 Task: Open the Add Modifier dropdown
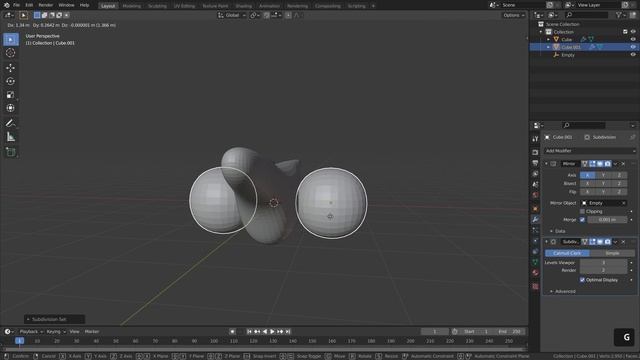[x=590, y=151]
